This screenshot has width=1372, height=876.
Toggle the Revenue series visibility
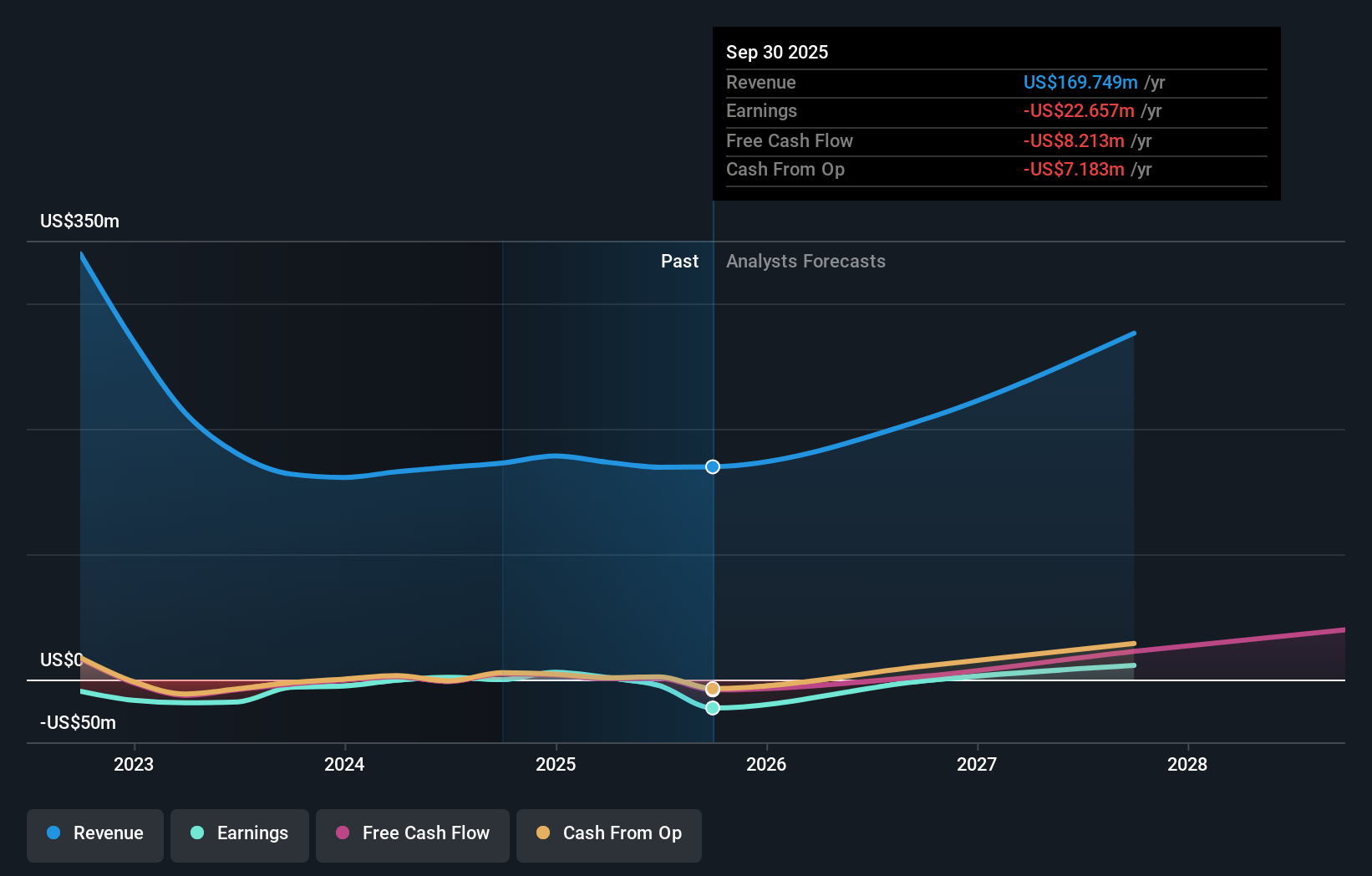tap(94, 833)
